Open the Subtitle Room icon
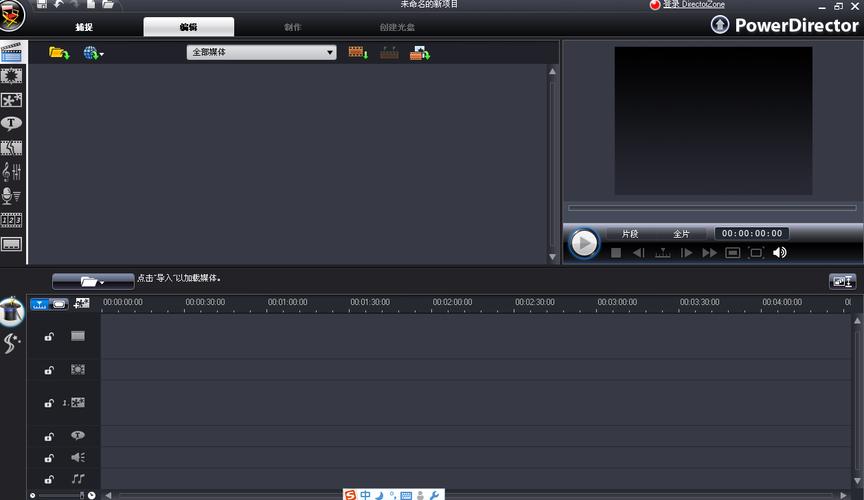The width and height of the screenshot is (864, 500). tap(12, 244)
